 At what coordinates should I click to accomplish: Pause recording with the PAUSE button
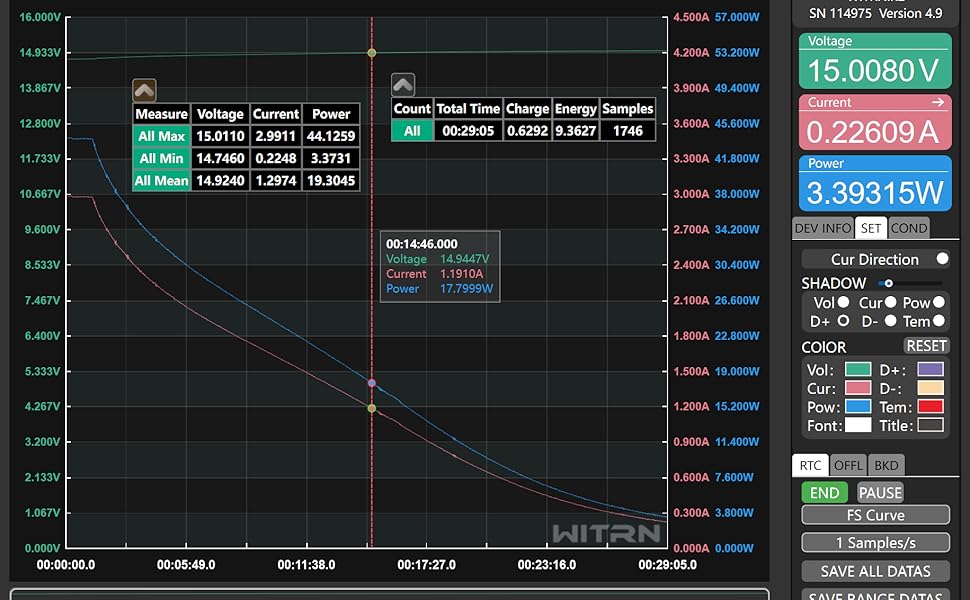880,492
